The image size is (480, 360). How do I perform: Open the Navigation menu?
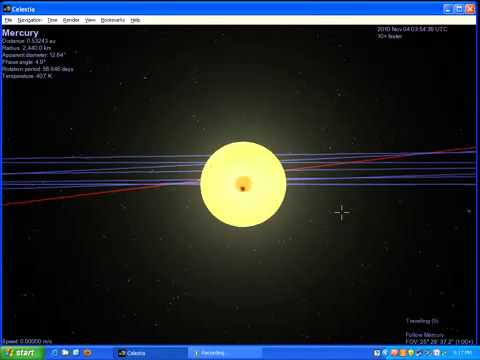click(x=30, y=20)
